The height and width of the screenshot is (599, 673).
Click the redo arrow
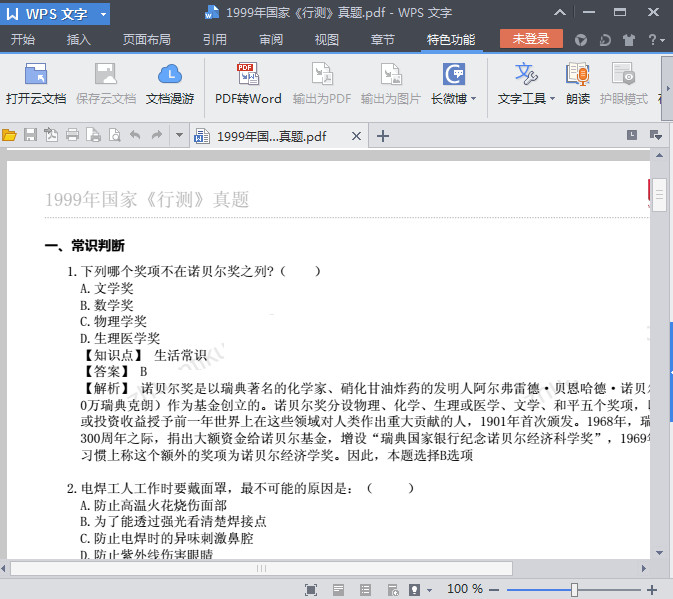coord(157,136)
